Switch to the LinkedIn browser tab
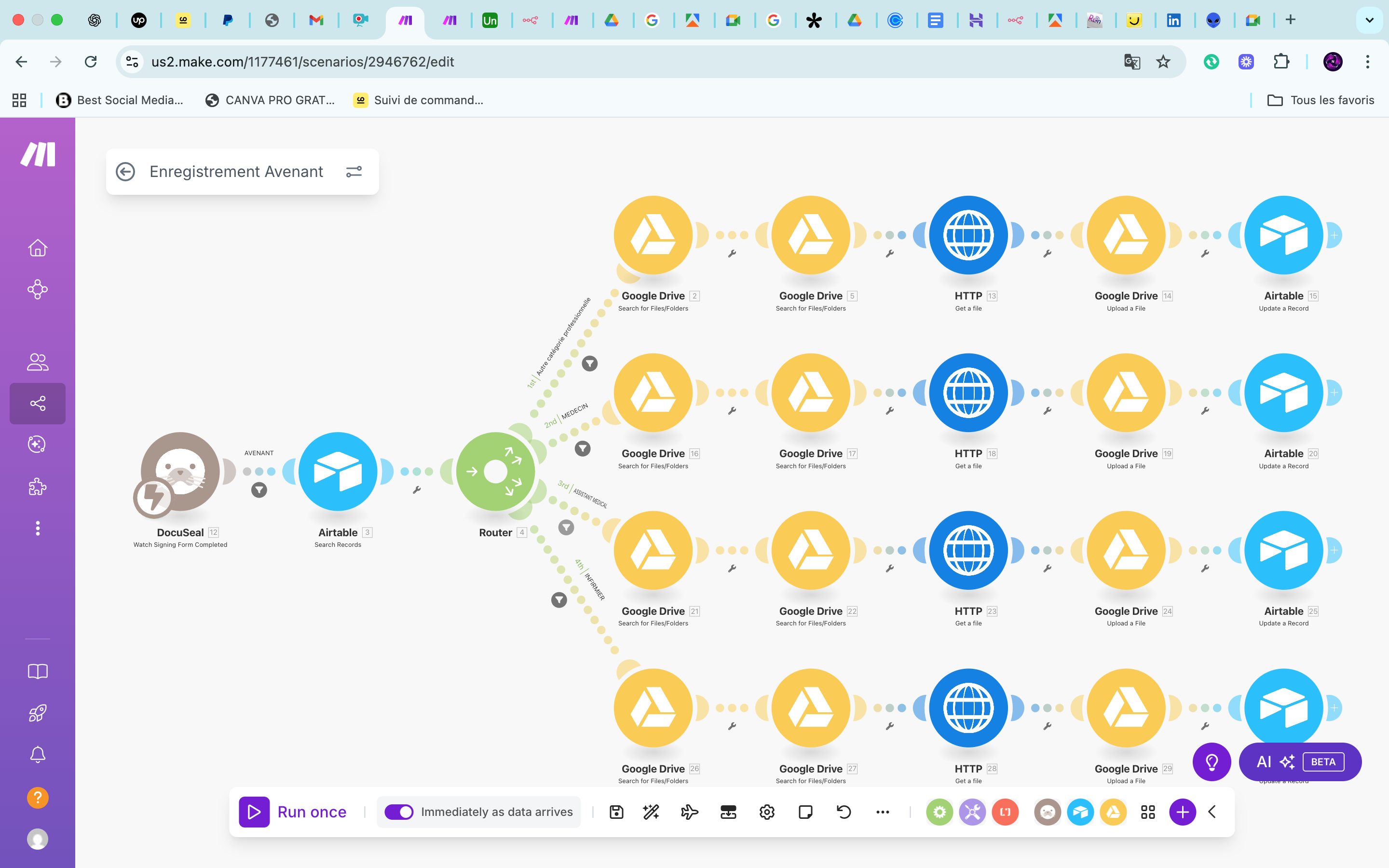The image size is (1389, 868). 1174,20
